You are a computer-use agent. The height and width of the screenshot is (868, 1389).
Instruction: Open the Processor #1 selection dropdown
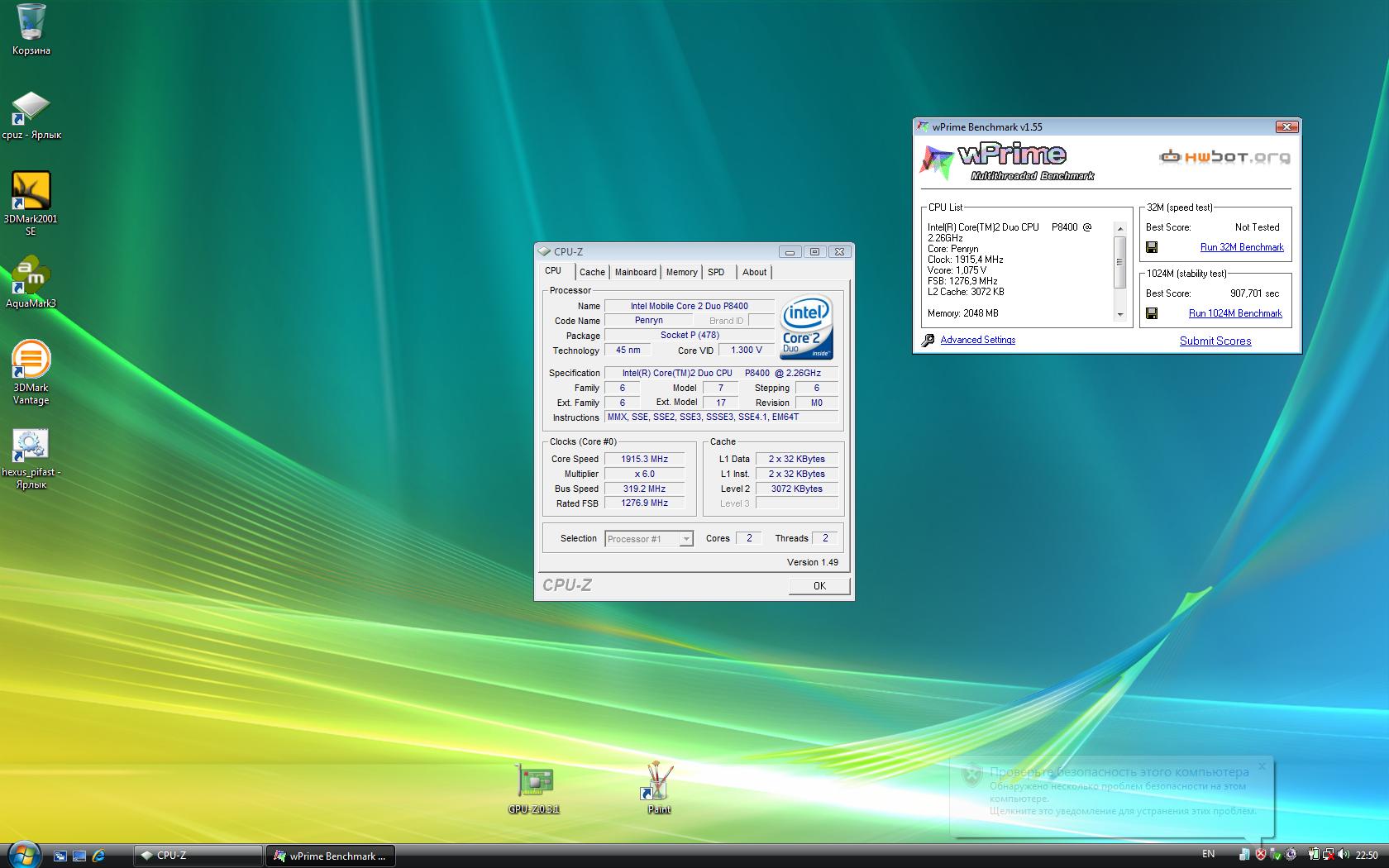pos(648,539)
